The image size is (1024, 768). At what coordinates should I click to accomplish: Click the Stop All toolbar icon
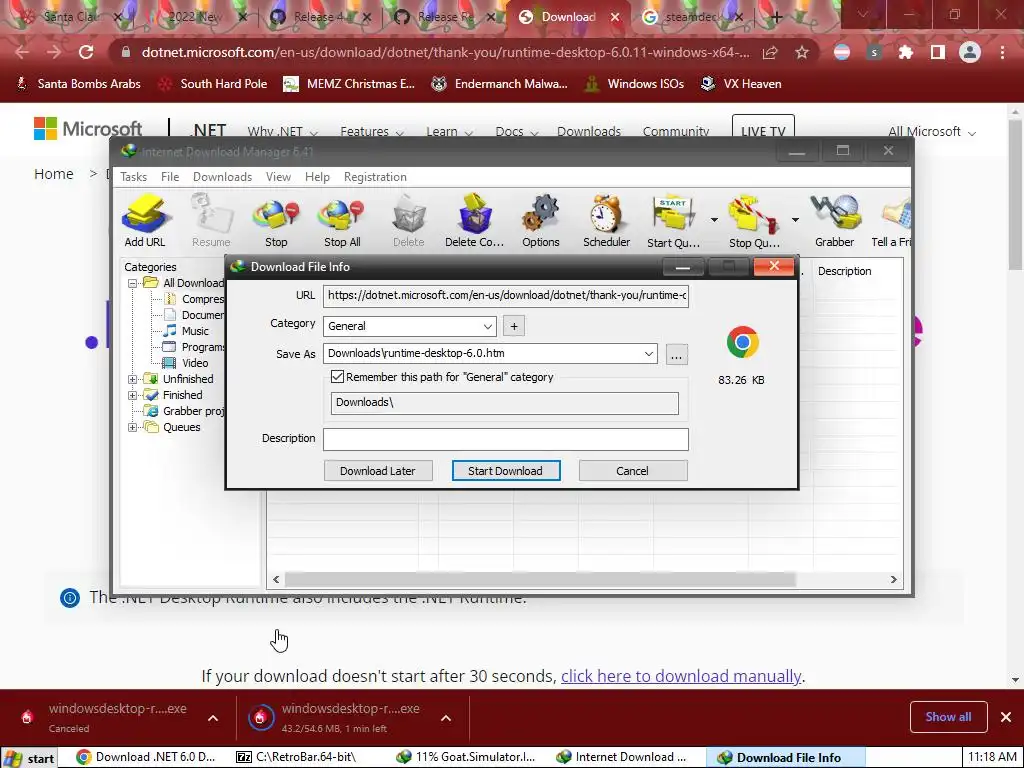coord(342,221)
